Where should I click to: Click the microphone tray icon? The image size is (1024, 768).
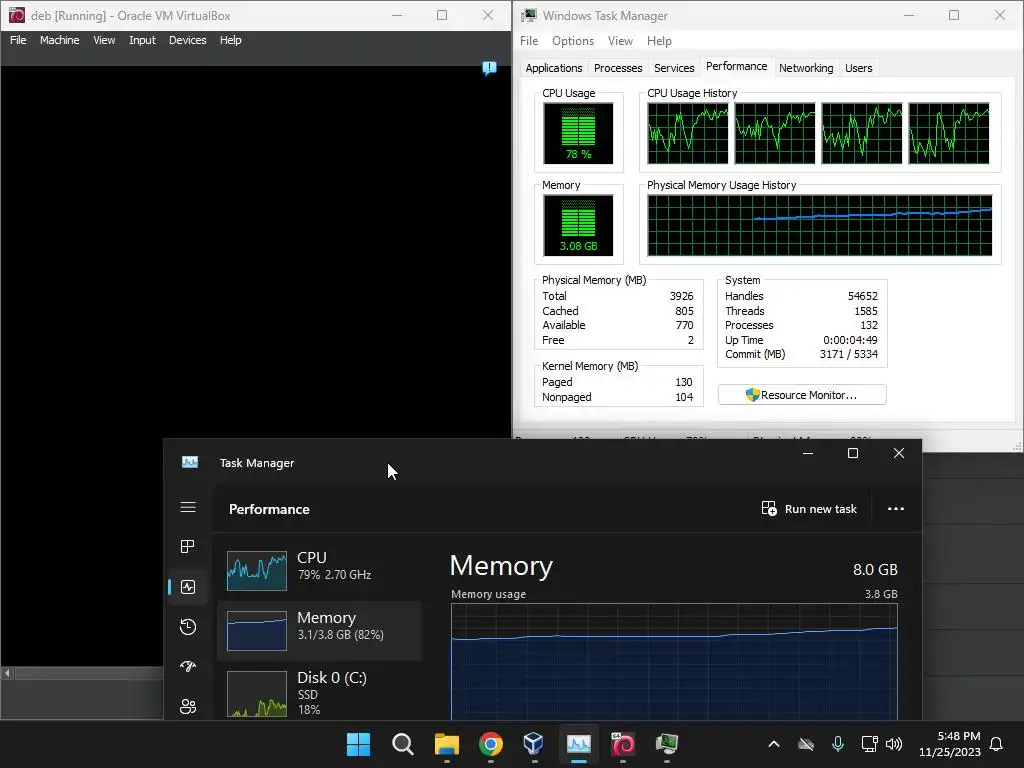(x=838, y=744)
